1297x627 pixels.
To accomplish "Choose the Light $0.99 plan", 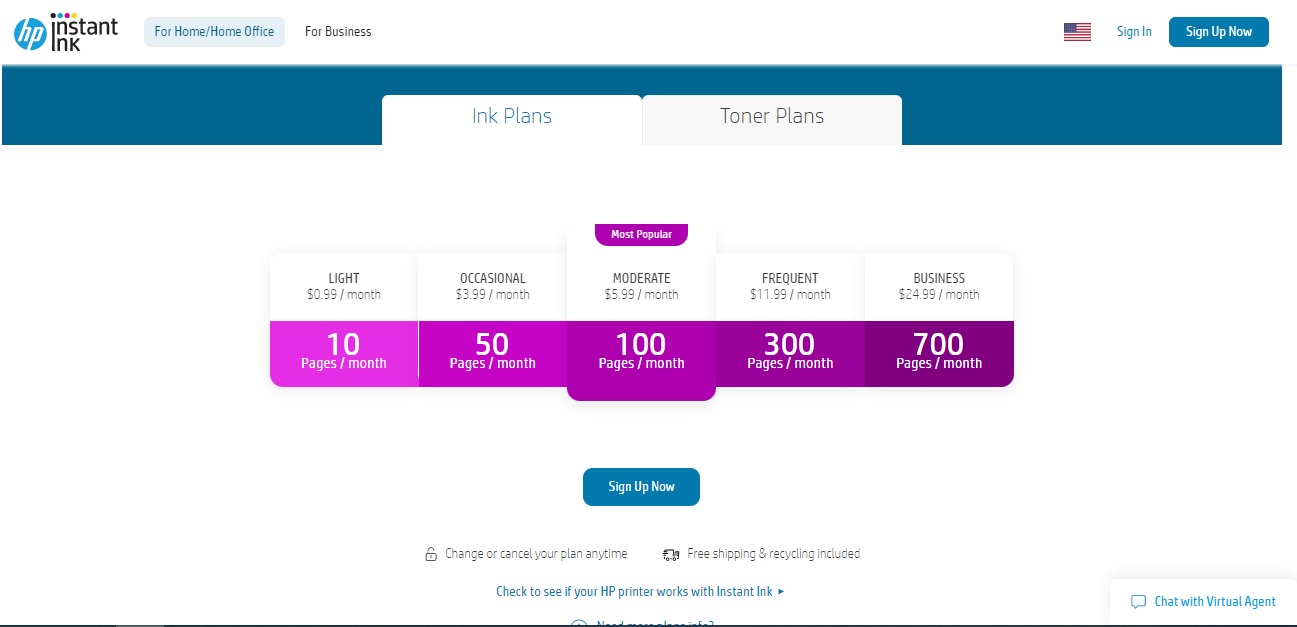I will [343, 286].
